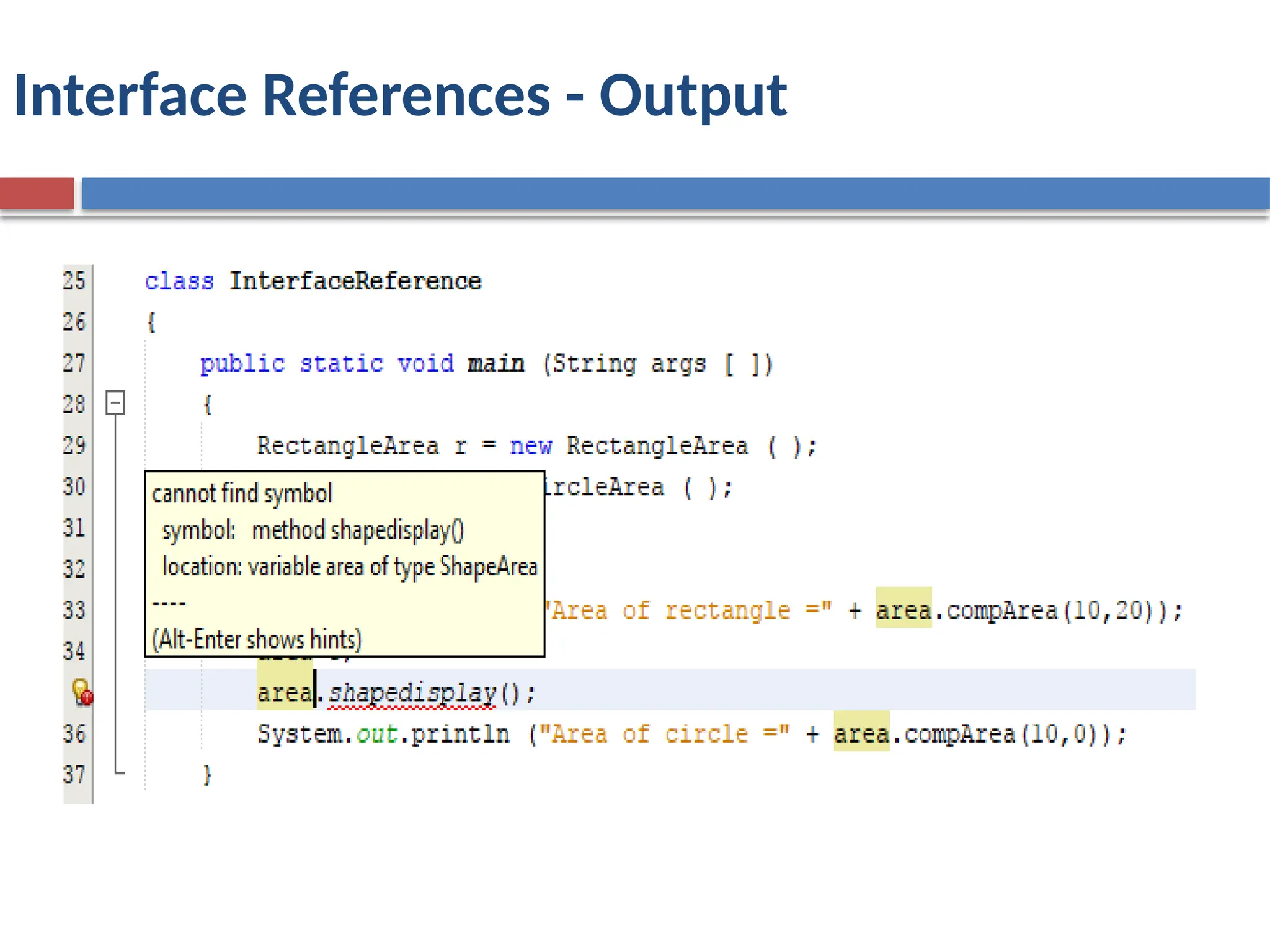1270x952 pixels.
Task: Click the variable 'r' on line 29
Action: tap(460, 447)
